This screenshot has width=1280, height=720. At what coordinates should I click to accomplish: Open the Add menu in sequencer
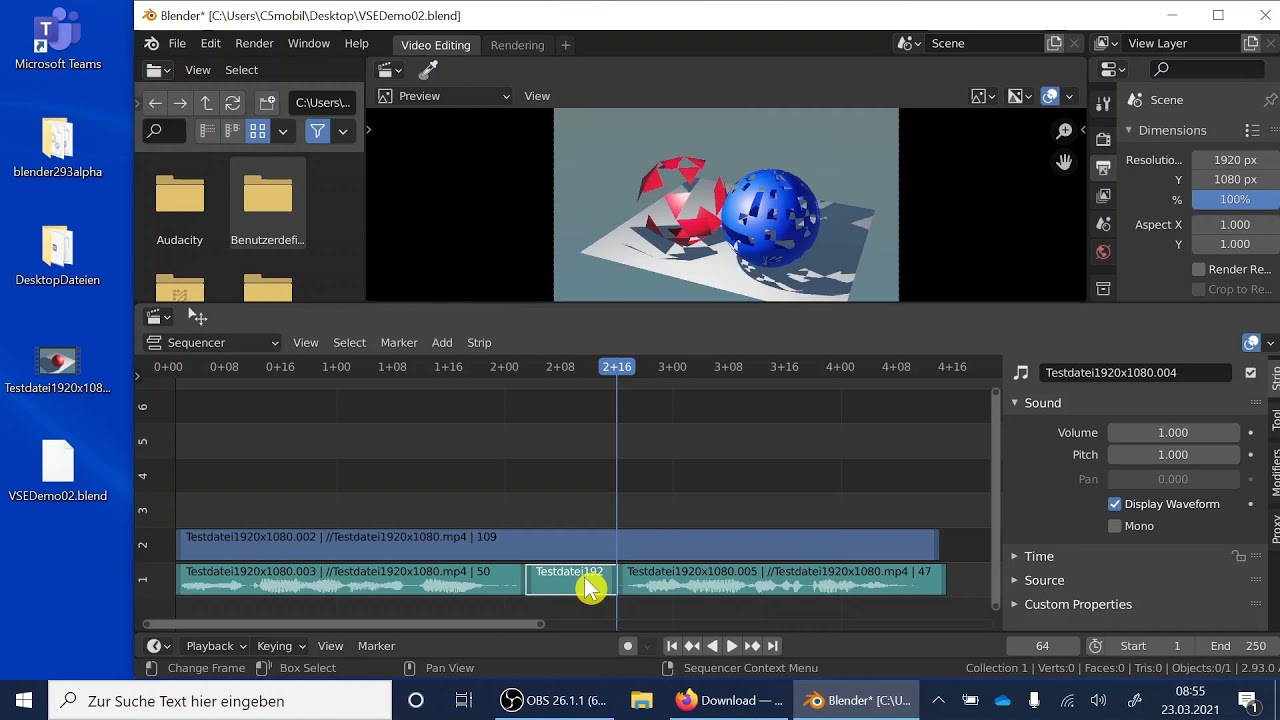(x=442, y=343)
